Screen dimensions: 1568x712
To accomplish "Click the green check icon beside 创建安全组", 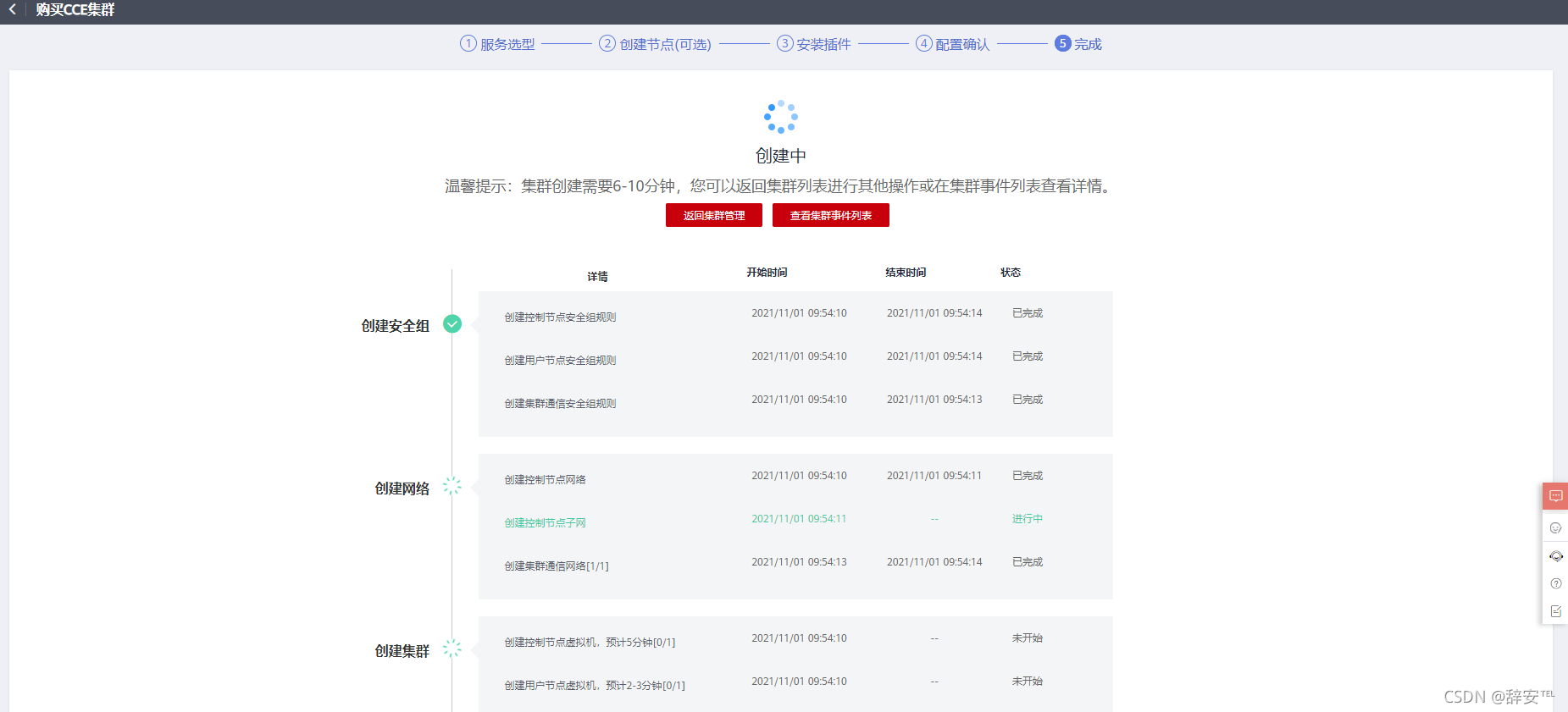I will tap(452, 324).
